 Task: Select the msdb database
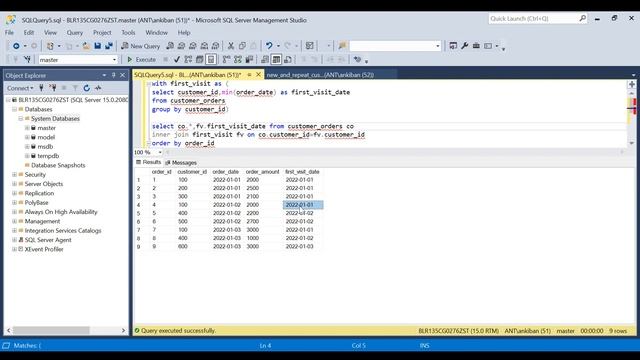click(45, 147)
